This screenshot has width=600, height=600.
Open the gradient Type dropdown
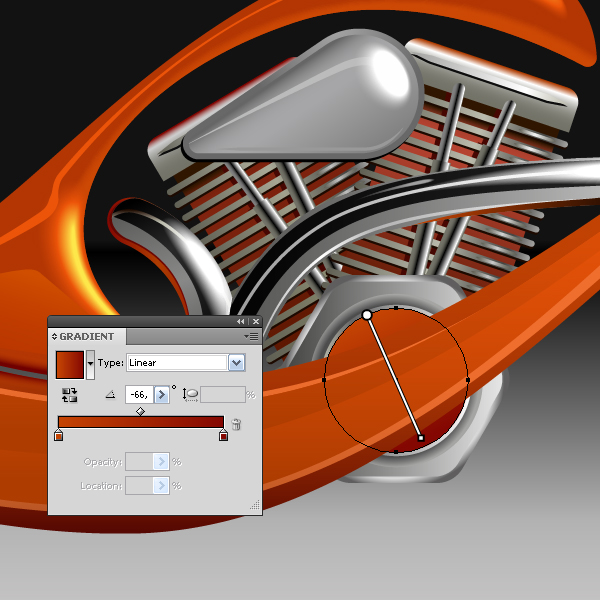coord(236,363)
